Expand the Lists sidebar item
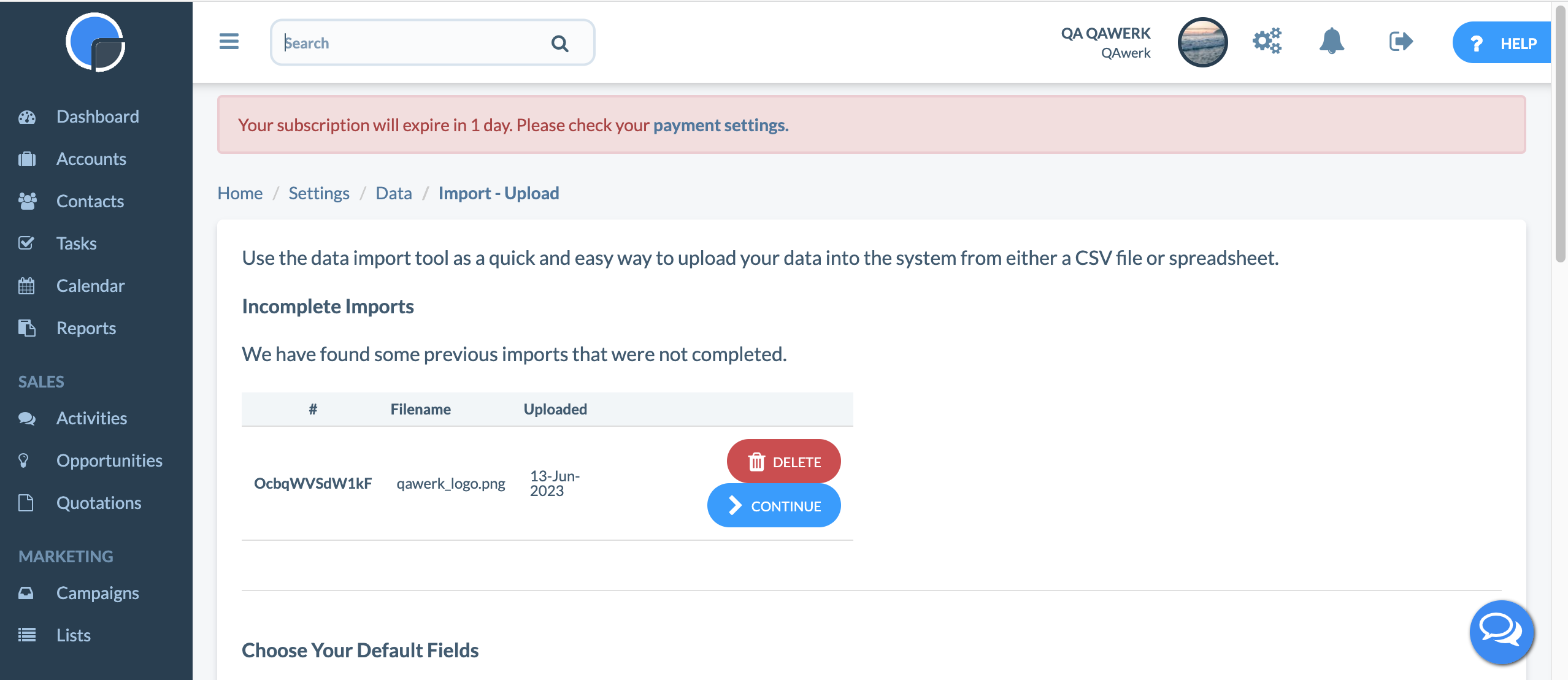The height and width of the screenshot is (680, 1568). point(73,634)
